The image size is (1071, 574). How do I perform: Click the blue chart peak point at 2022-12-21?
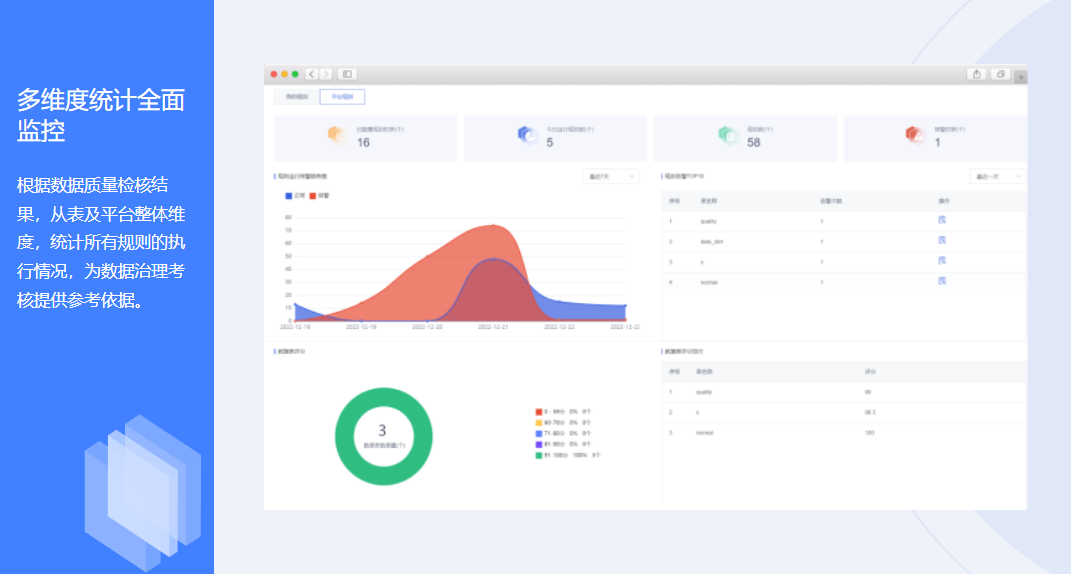click(x=493, y=259)
